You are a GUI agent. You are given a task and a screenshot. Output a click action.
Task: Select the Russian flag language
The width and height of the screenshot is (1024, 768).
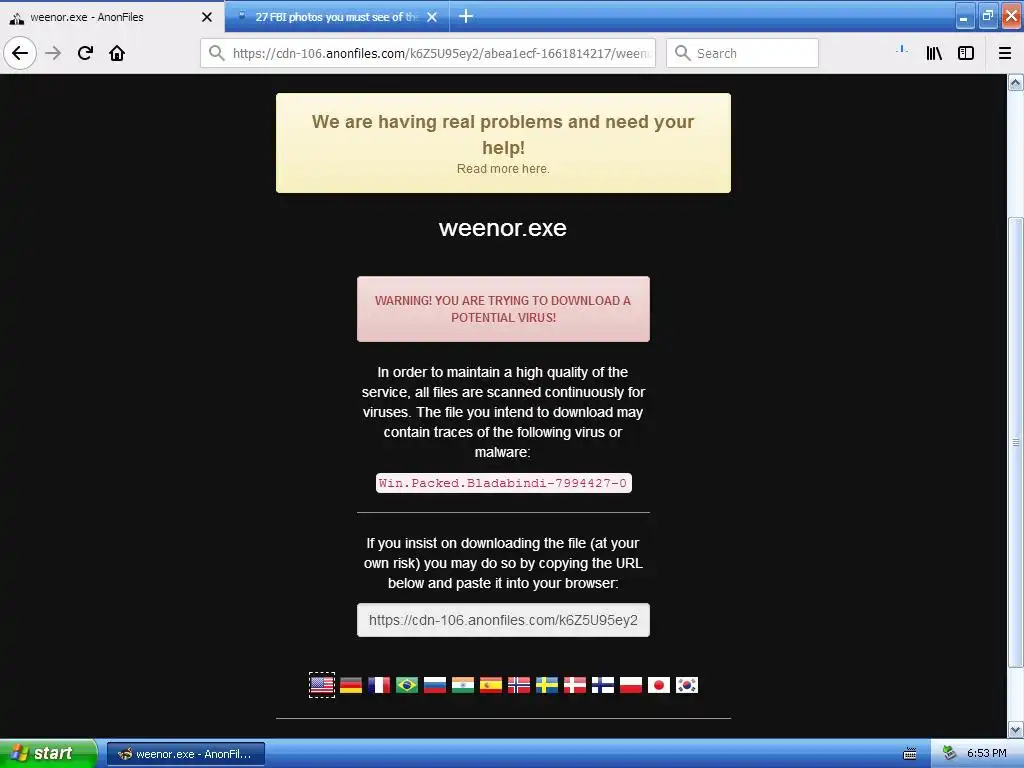click(435, 685)
